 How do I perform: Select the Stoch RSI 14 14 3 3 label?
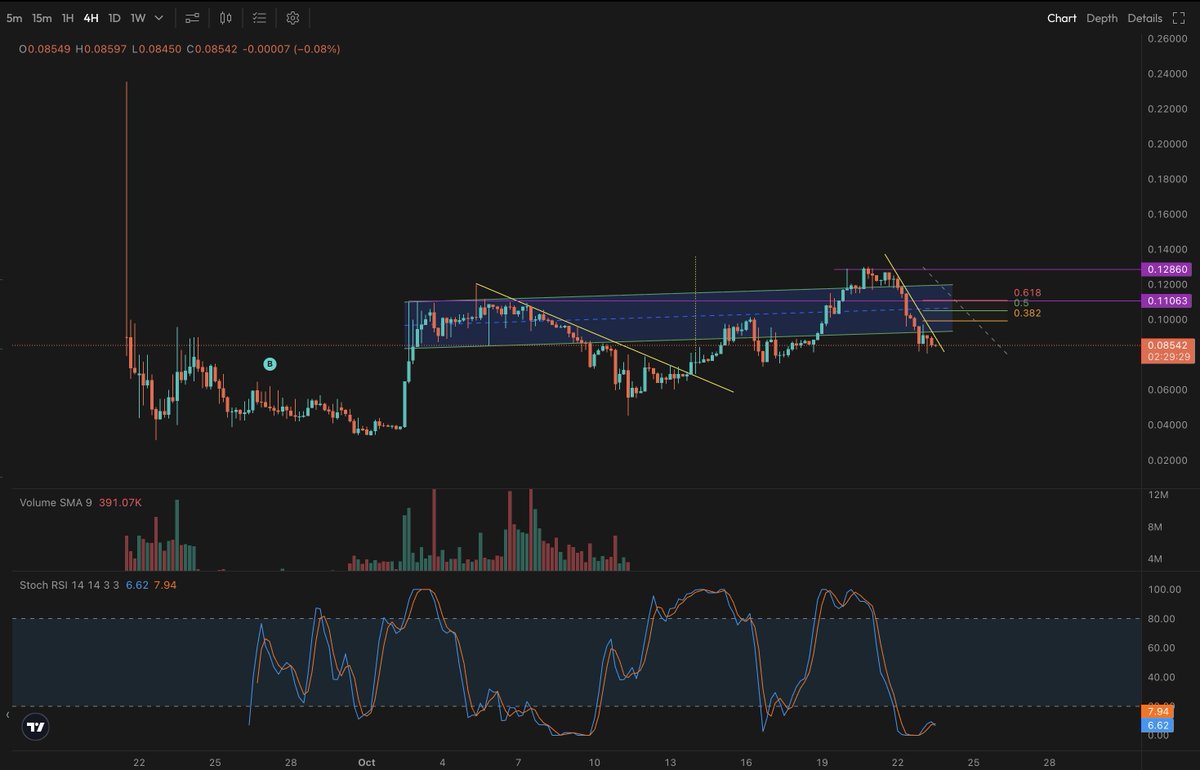pos(70,584)
